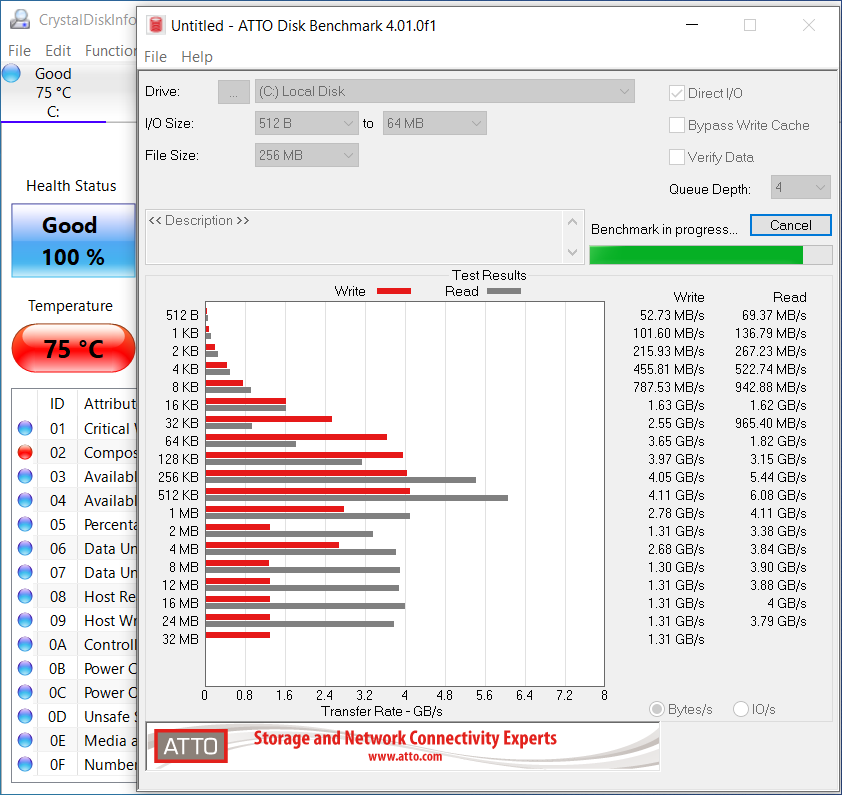Click the blue disk status orb above Good

(12, 73)
